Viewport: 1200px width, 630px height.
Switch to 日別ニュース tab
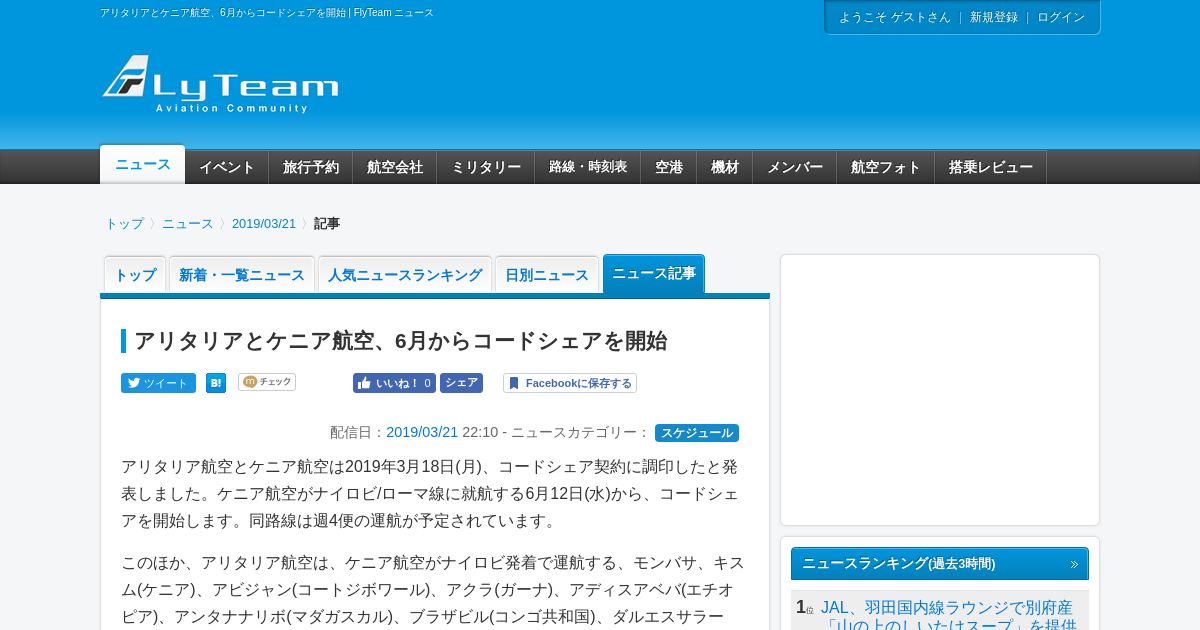pos(547,275)
